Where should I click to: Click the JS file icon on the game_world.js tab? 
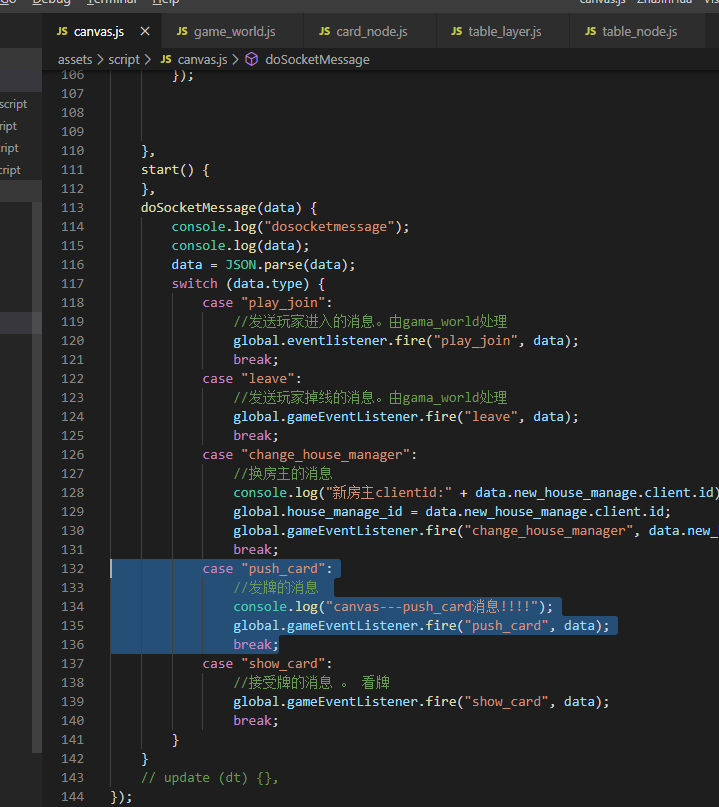pyautogui.click(x=182, y=31)
